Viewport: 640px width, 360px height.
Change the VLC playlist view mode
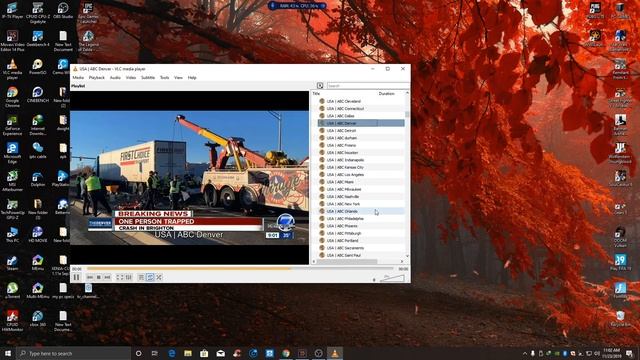pos(320,86)
